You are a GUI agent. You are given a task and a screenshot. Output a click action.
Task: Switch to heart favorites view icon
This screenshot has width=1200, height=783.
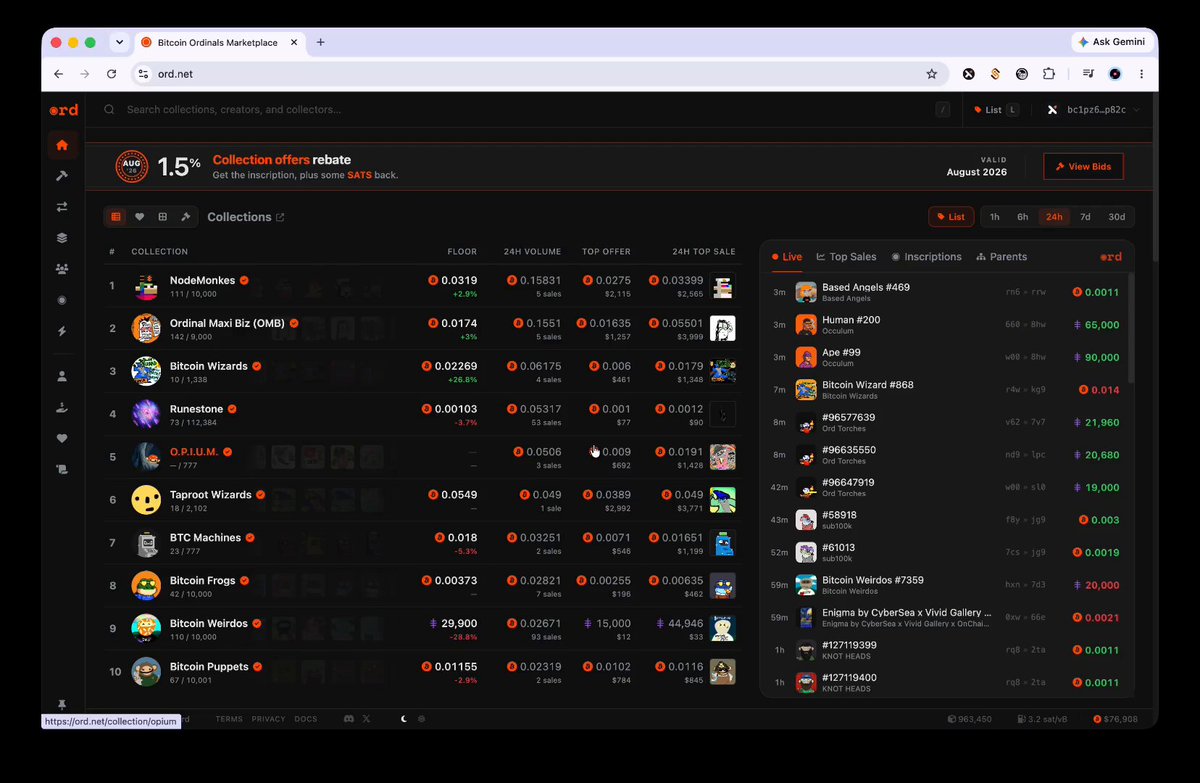(139, 217)
